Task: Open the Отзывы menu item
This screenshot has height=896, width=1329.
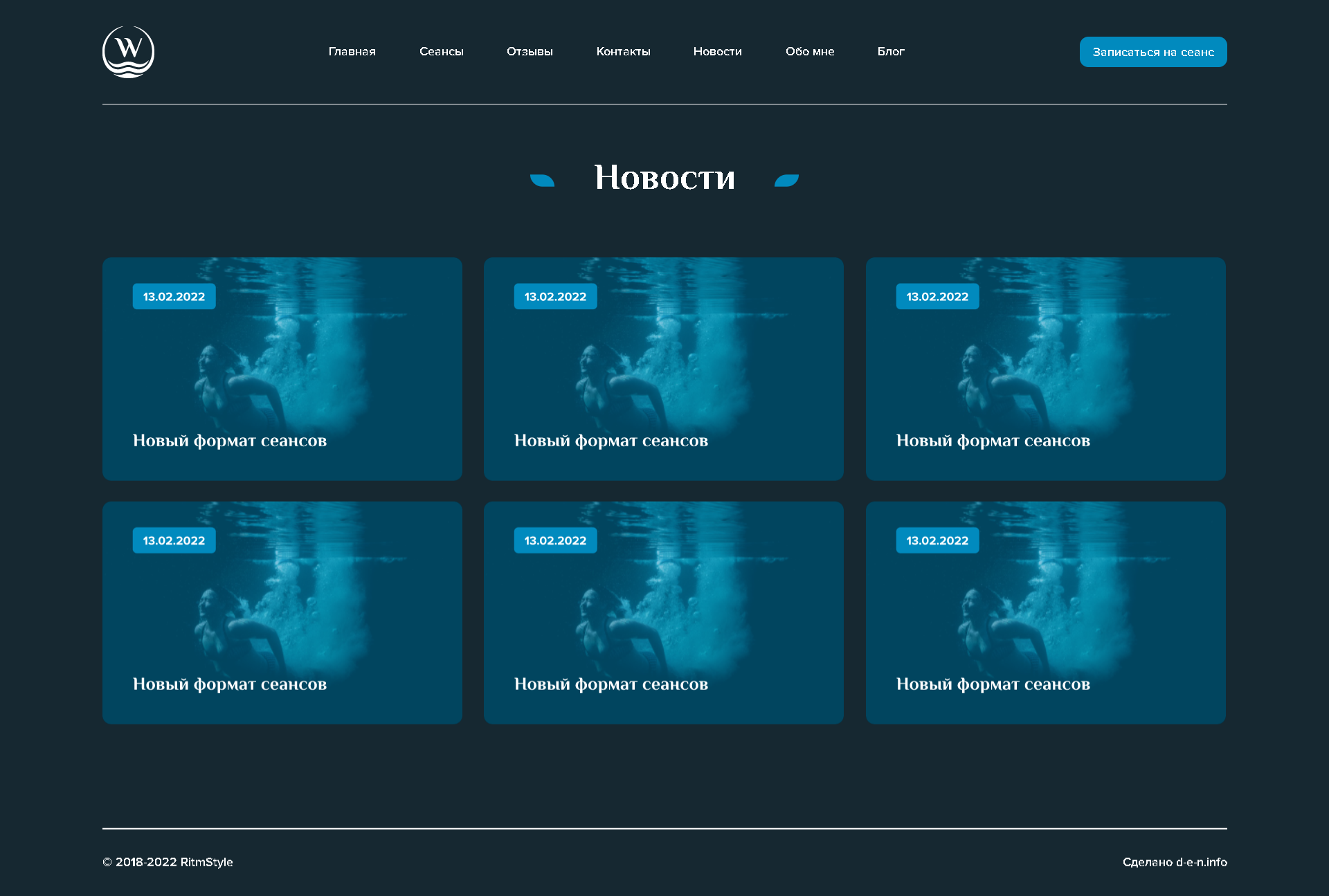Action: coord(530,52)
